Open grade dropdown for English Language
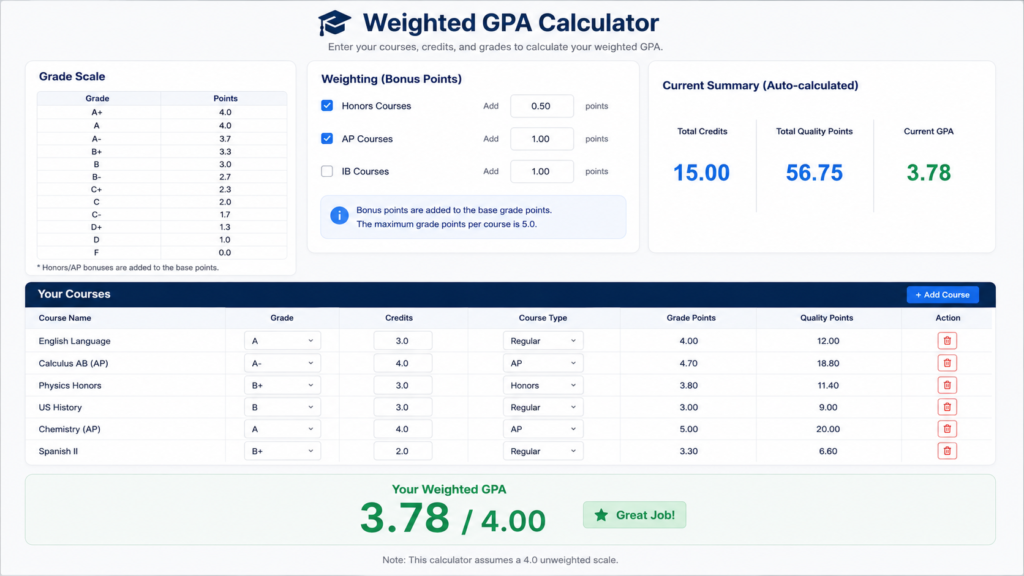 pos(282,341)
